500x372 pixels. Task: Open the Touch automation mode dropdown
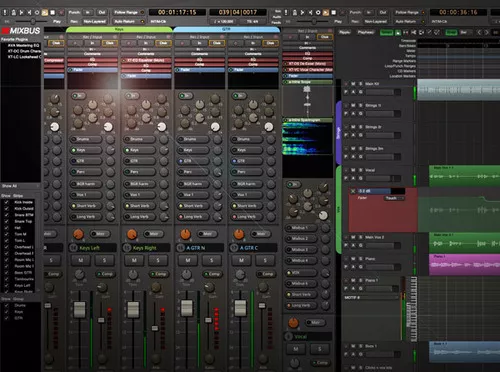(393, 198)
